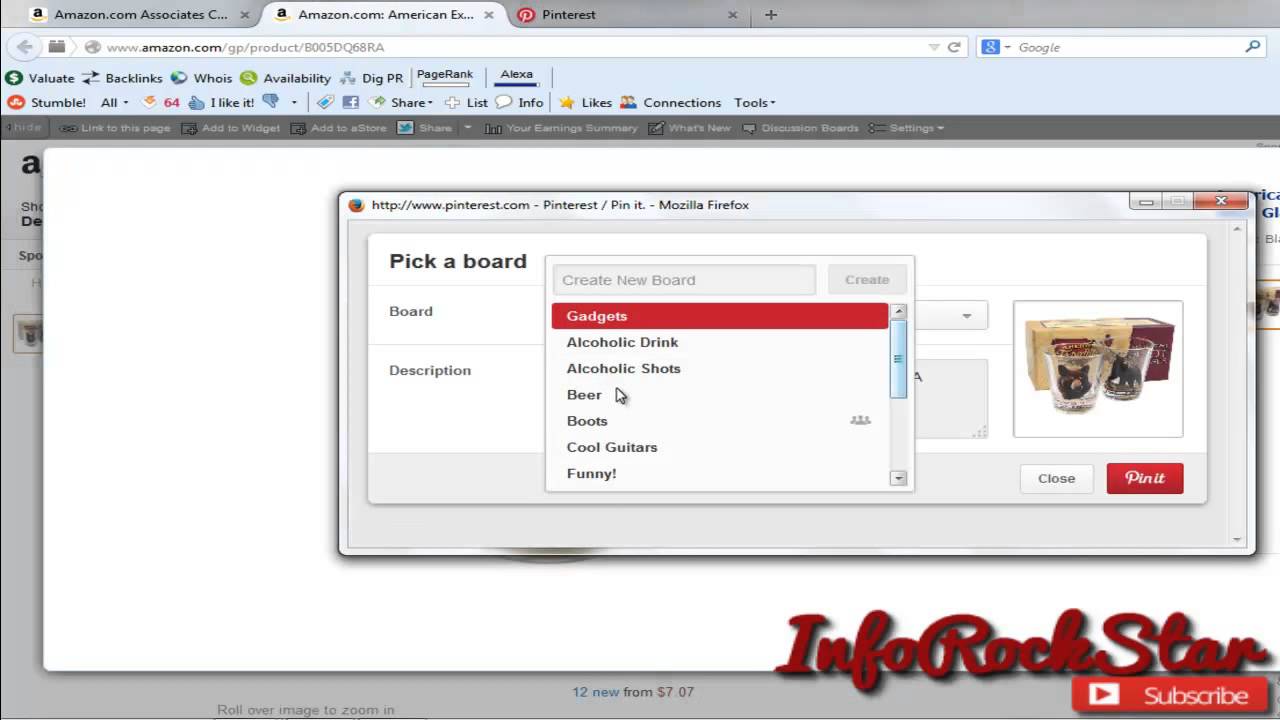Select the Cool Guitars board
The width and height of the screenshot is (1280, 720).
tap(720, 447)
